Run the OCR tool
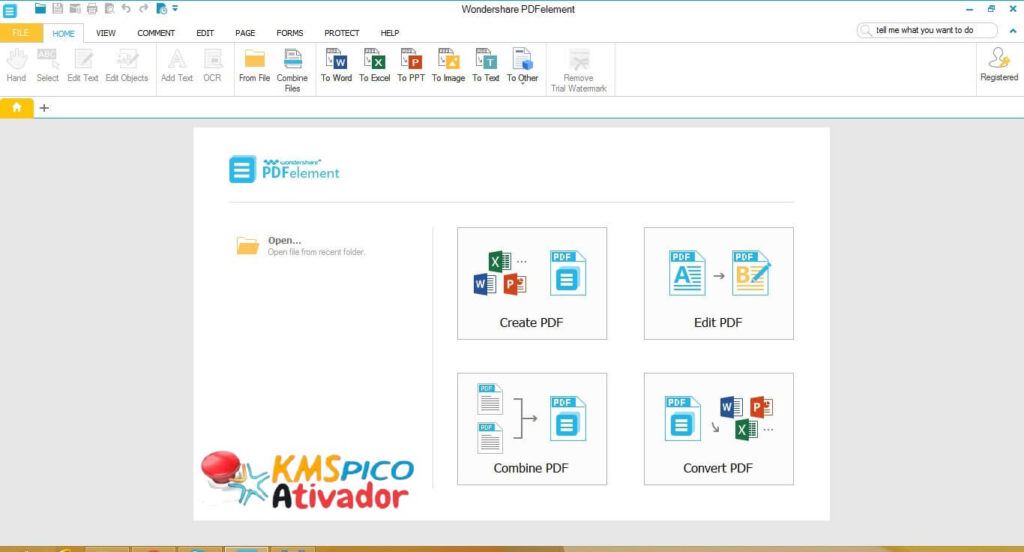 [212, 65]
